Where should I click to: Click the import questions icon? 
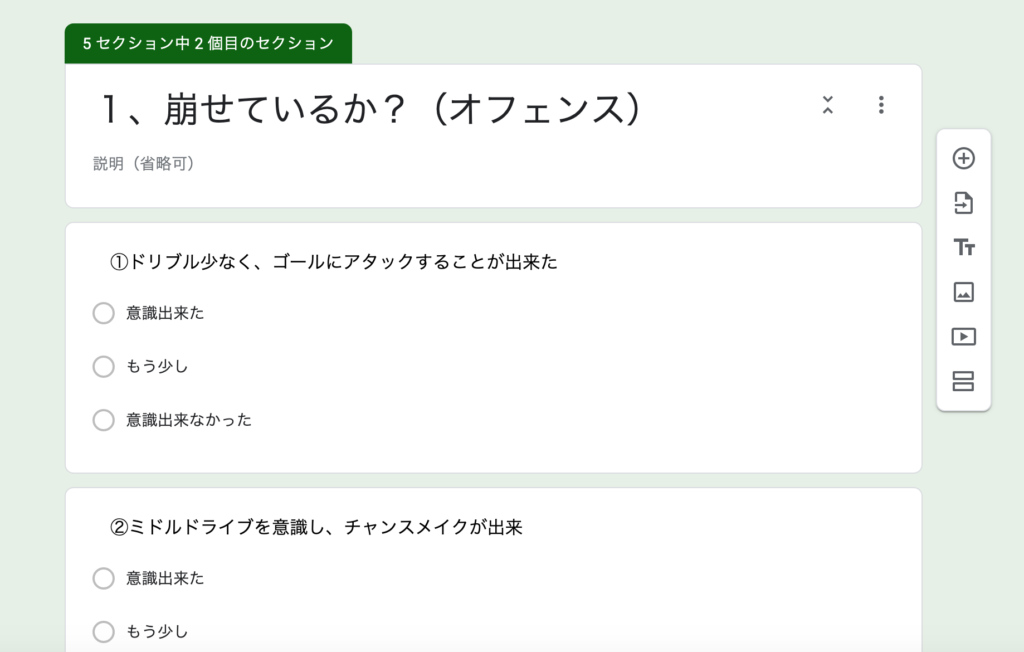[963, 203]
